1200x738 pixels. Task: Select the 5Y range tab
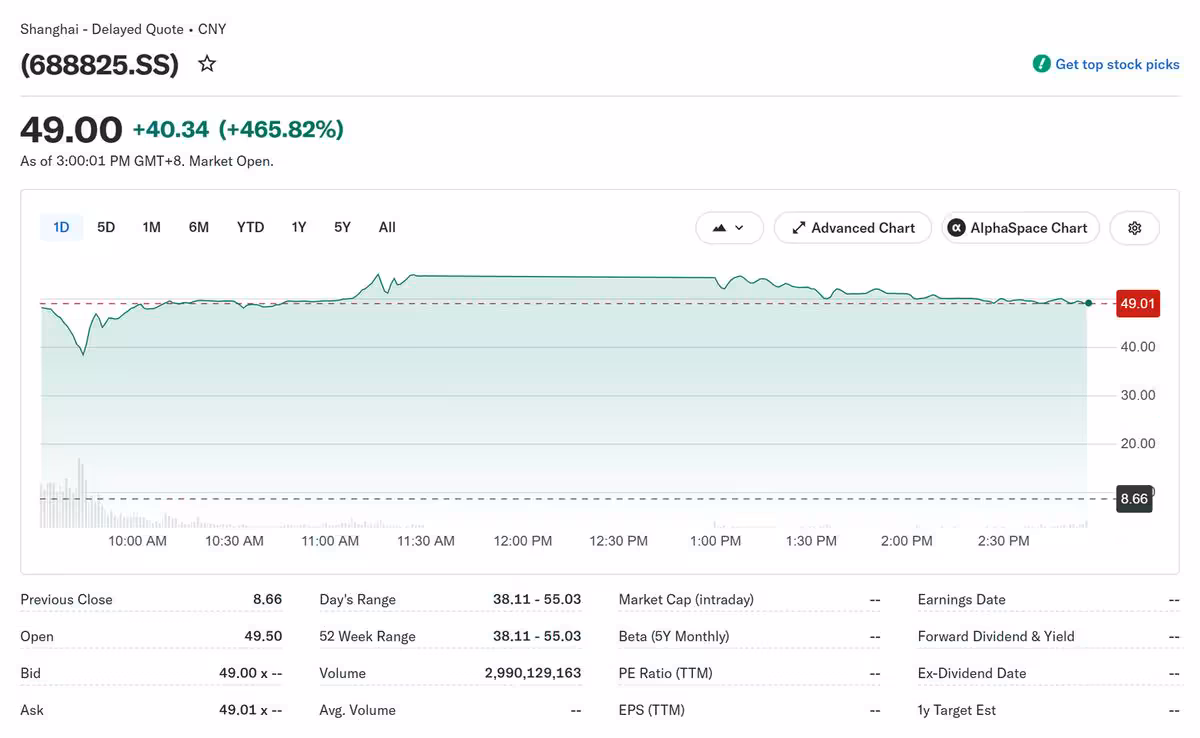[342, 227]
